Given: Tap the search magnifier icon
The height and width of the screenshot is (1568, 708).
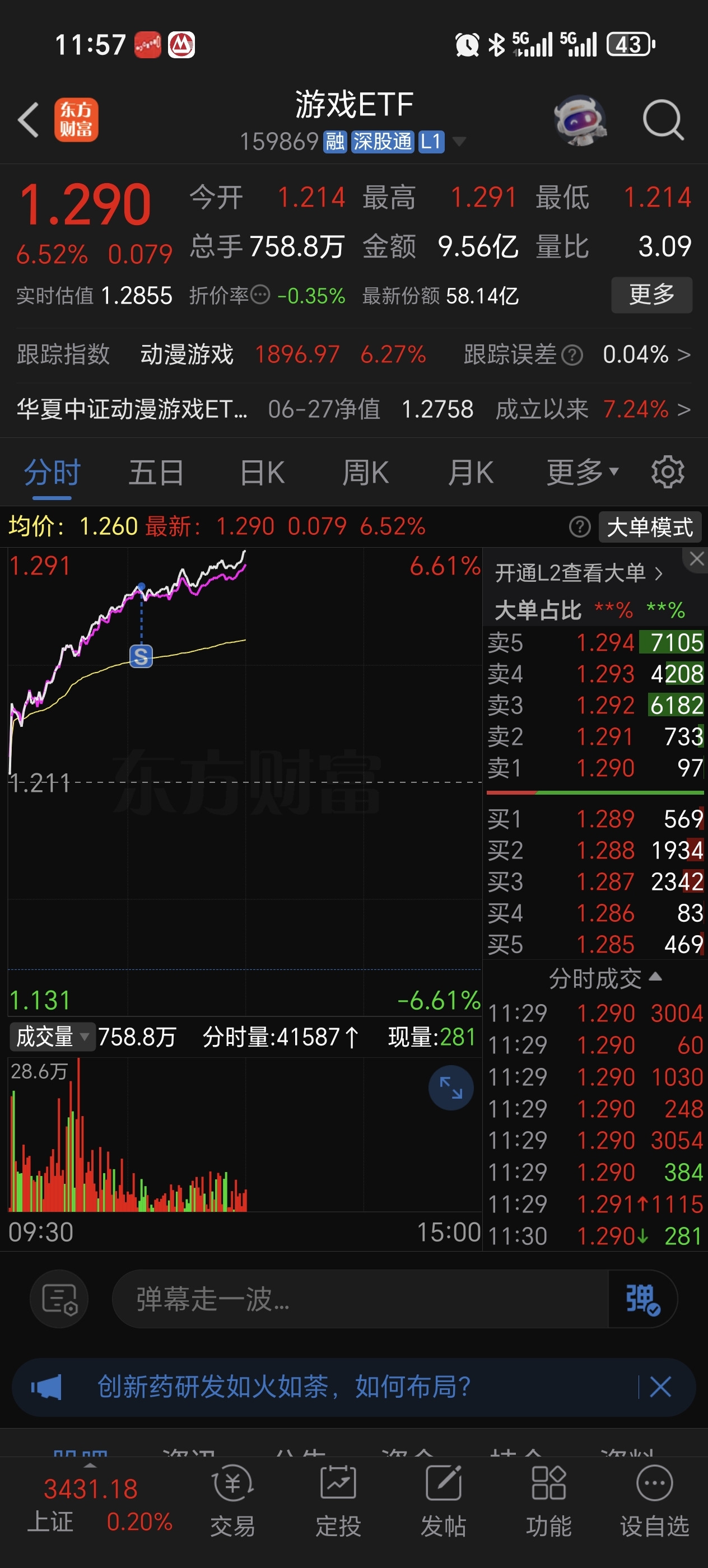Looking at the screenshot, I should 663,120.
